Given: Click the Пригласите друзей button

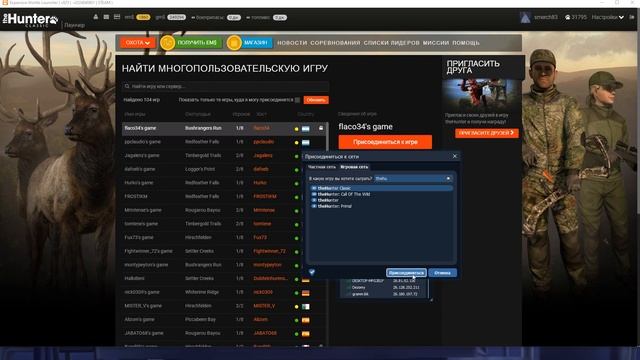Looking at the screenshot, I should (487, 133).
